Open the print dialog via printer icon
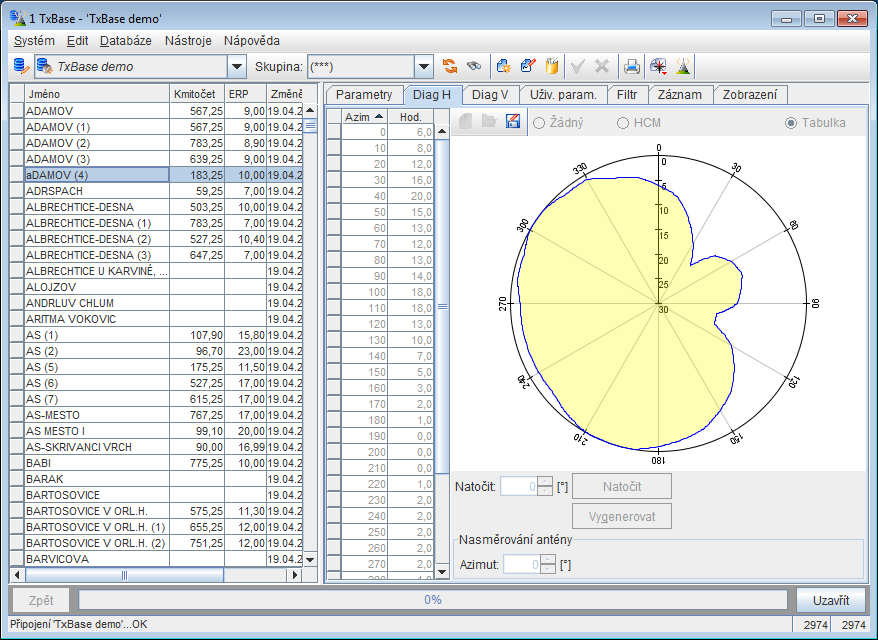 click(631, 65)
